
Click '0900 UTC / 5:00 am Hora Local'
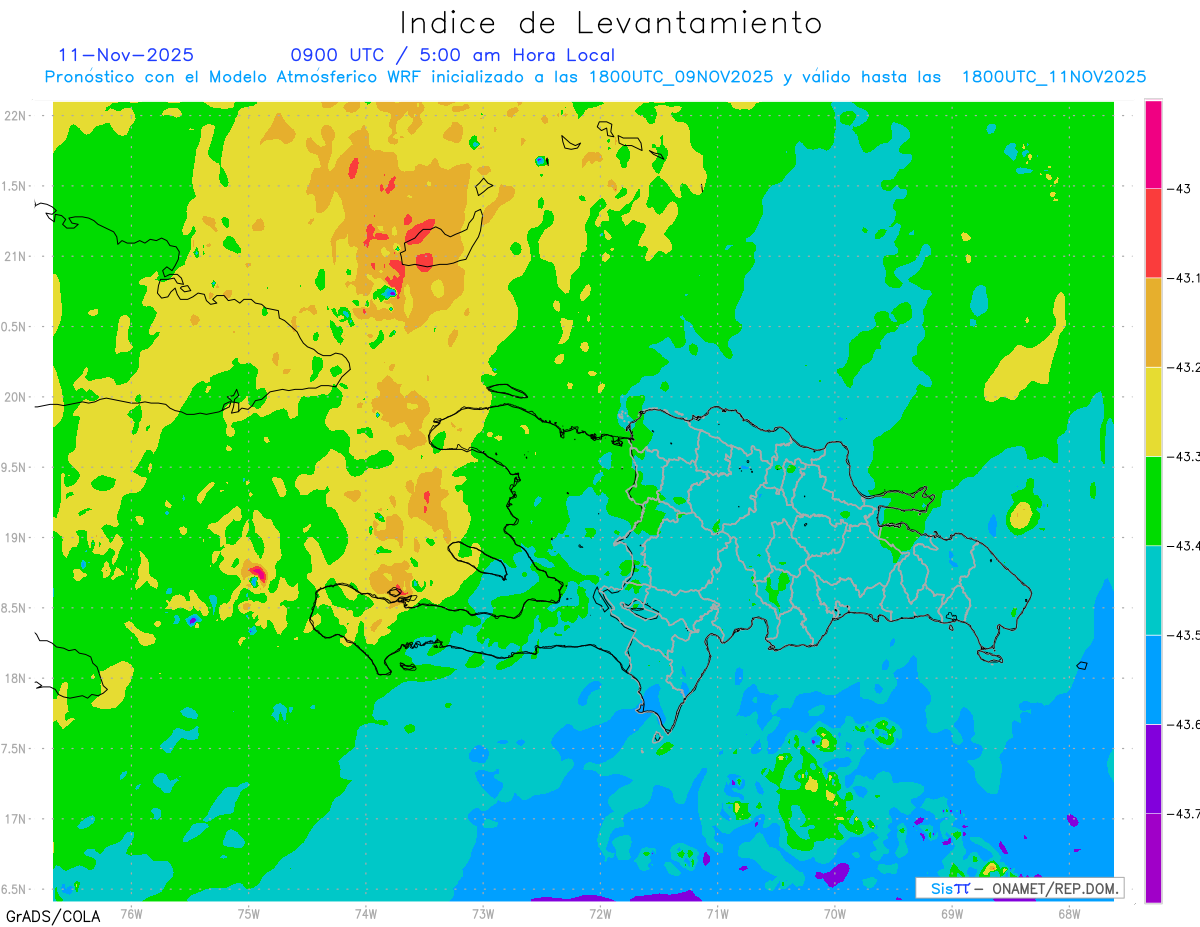coord(453,55)
